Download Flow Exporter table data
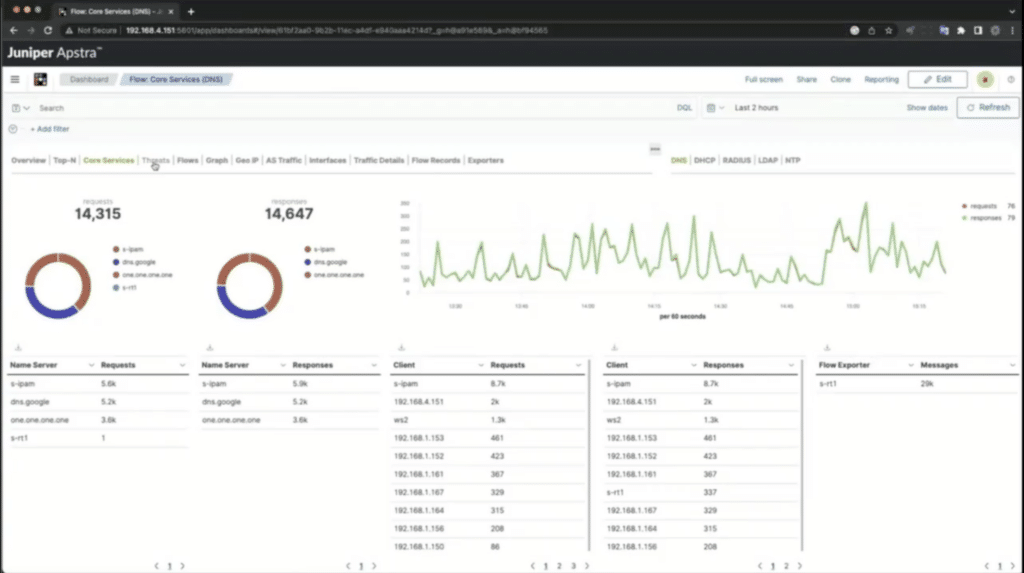 pos(827,348)
